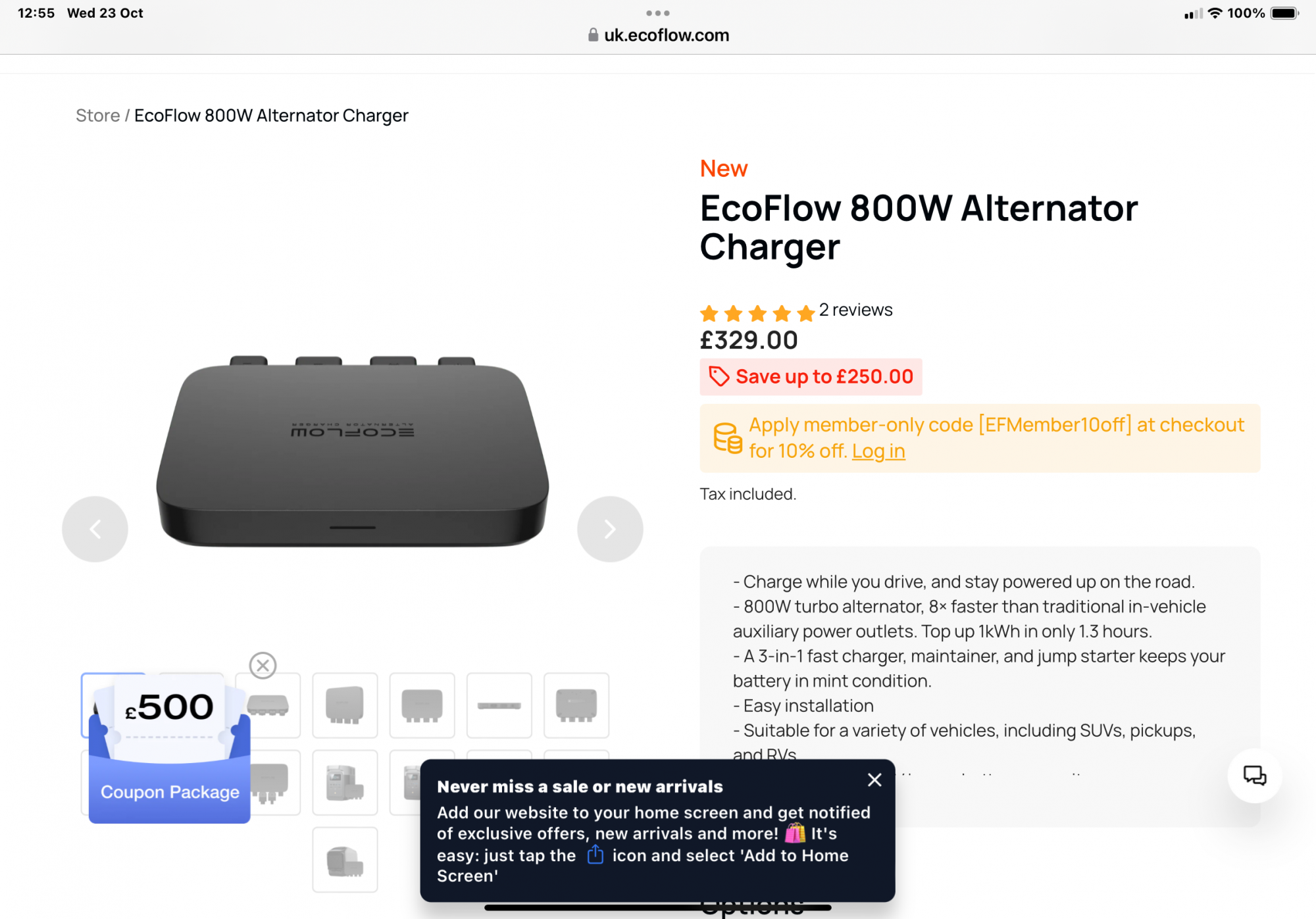Go to Store in breadcrumb
The height and width of the screenshot is (919, 1316).
click(97, 116)
